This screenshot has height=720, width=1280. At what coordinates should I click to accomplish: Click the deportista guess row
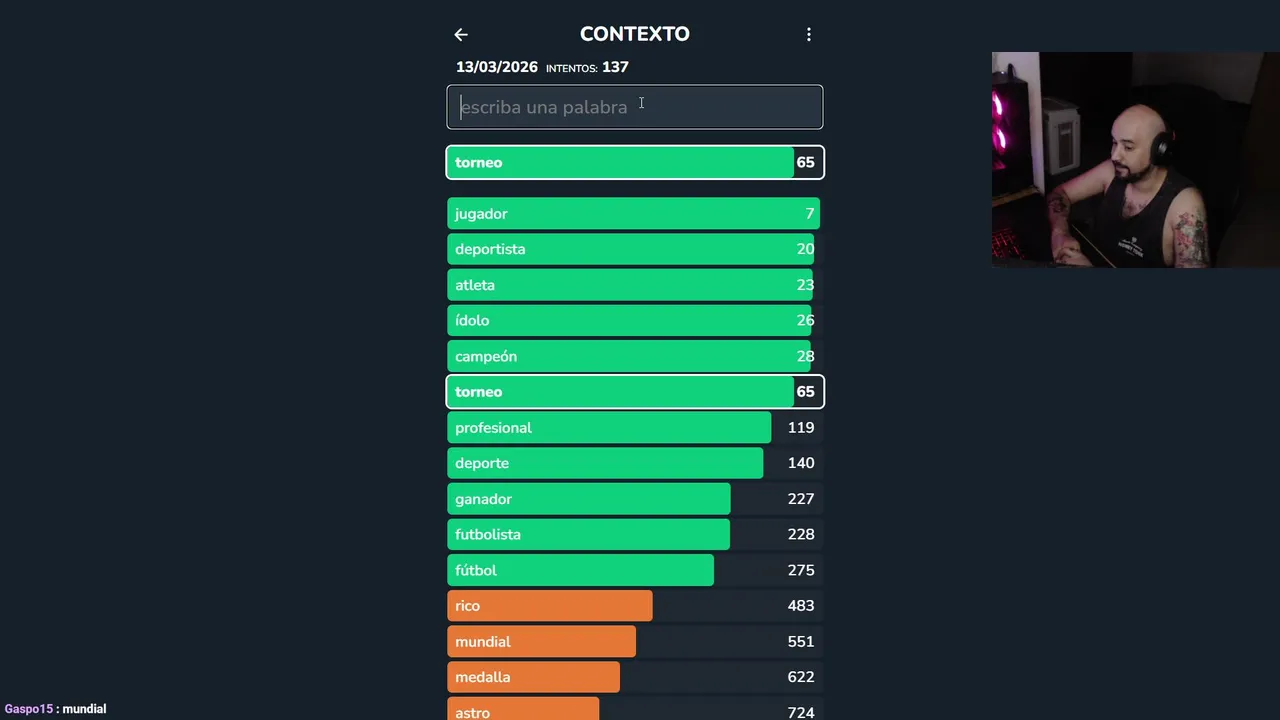click(x=634, y=249)
